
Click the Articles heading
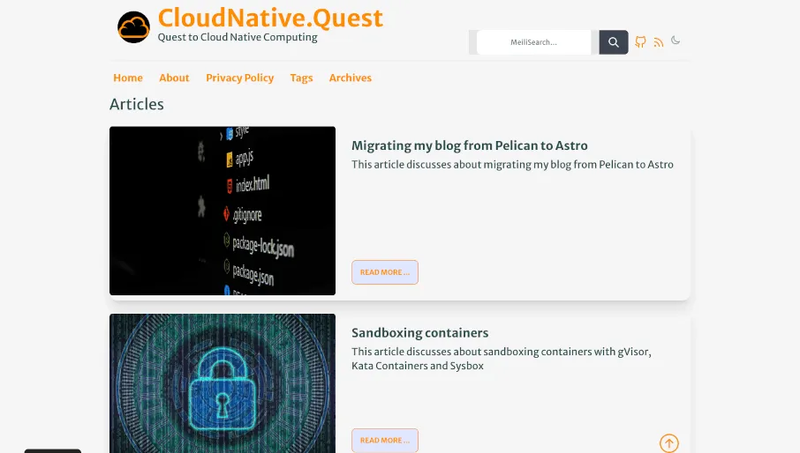click(137, 104)
